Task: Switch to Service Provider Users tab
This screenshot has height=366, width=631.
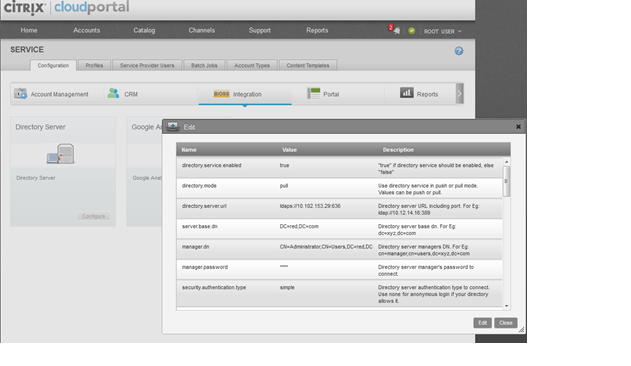Action: pyautogui.click(x=147, y=65)
